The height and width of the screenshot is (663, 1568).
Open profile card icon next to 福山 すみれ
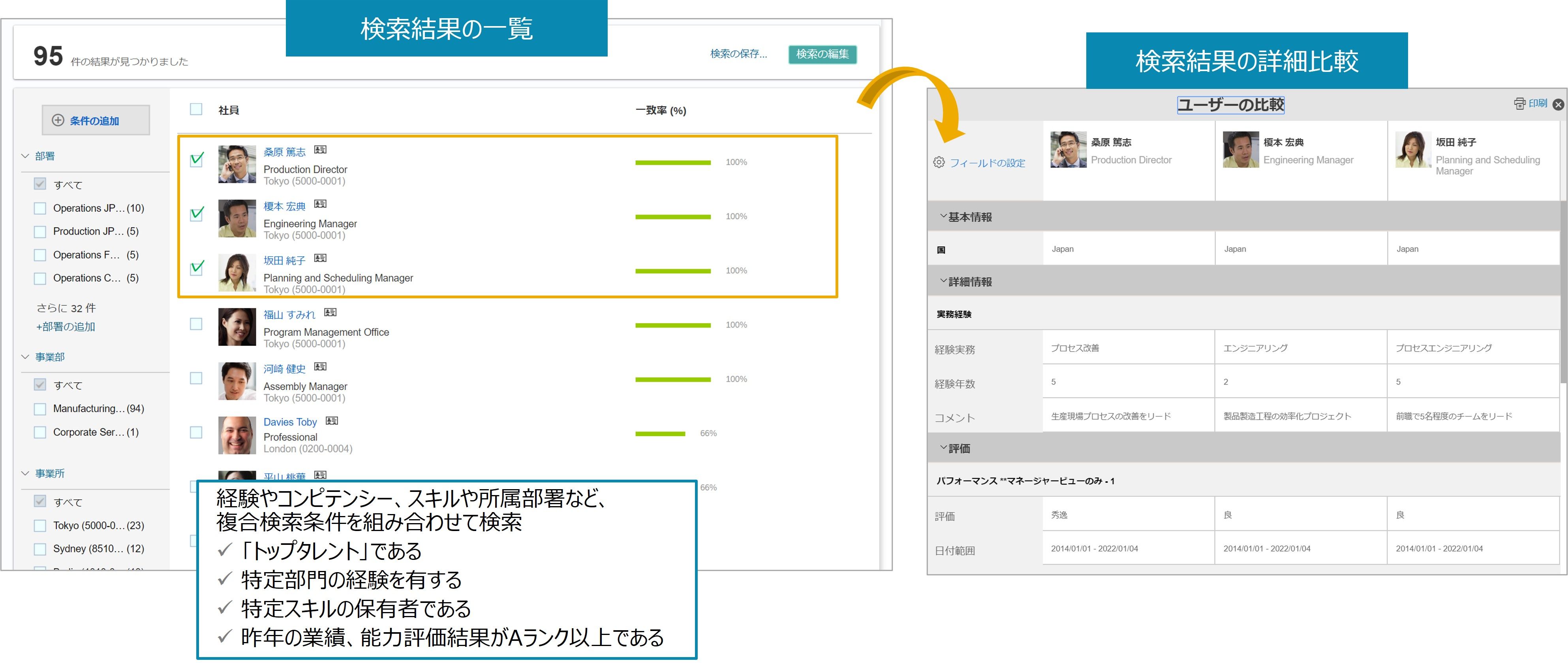(330, 312)
